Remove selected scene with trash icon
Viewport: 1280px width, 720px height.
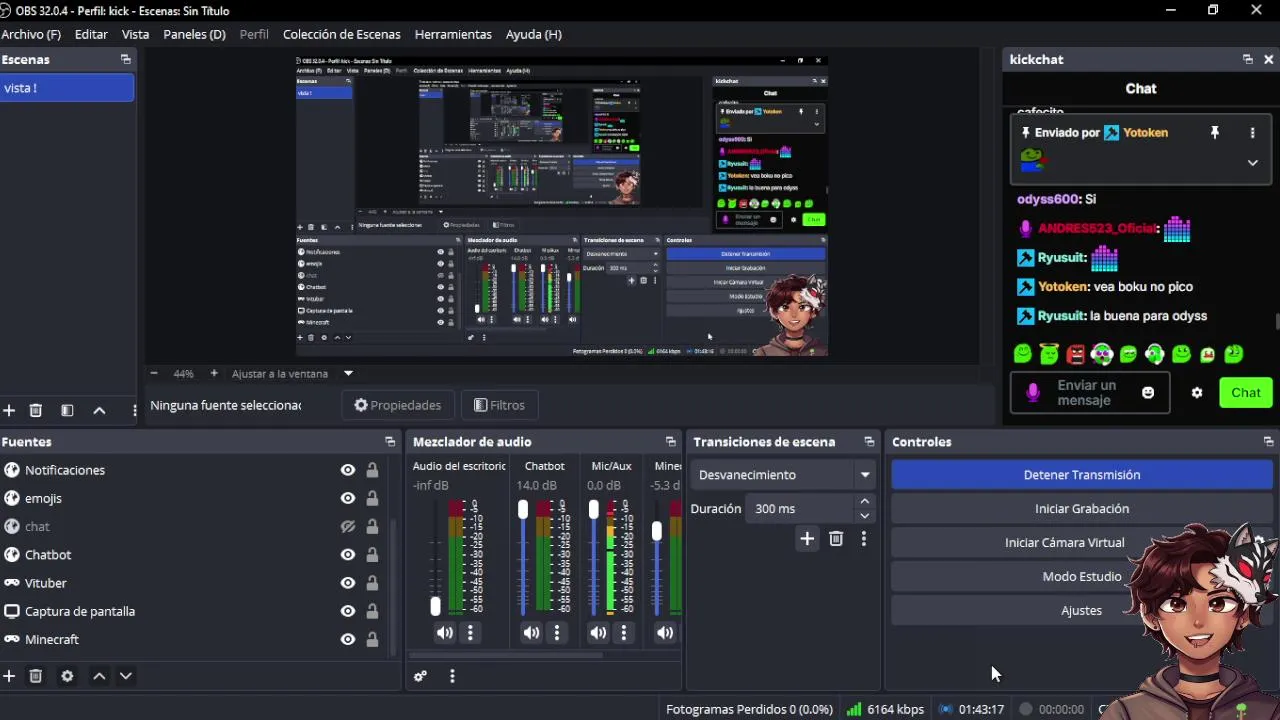(36, 410)
